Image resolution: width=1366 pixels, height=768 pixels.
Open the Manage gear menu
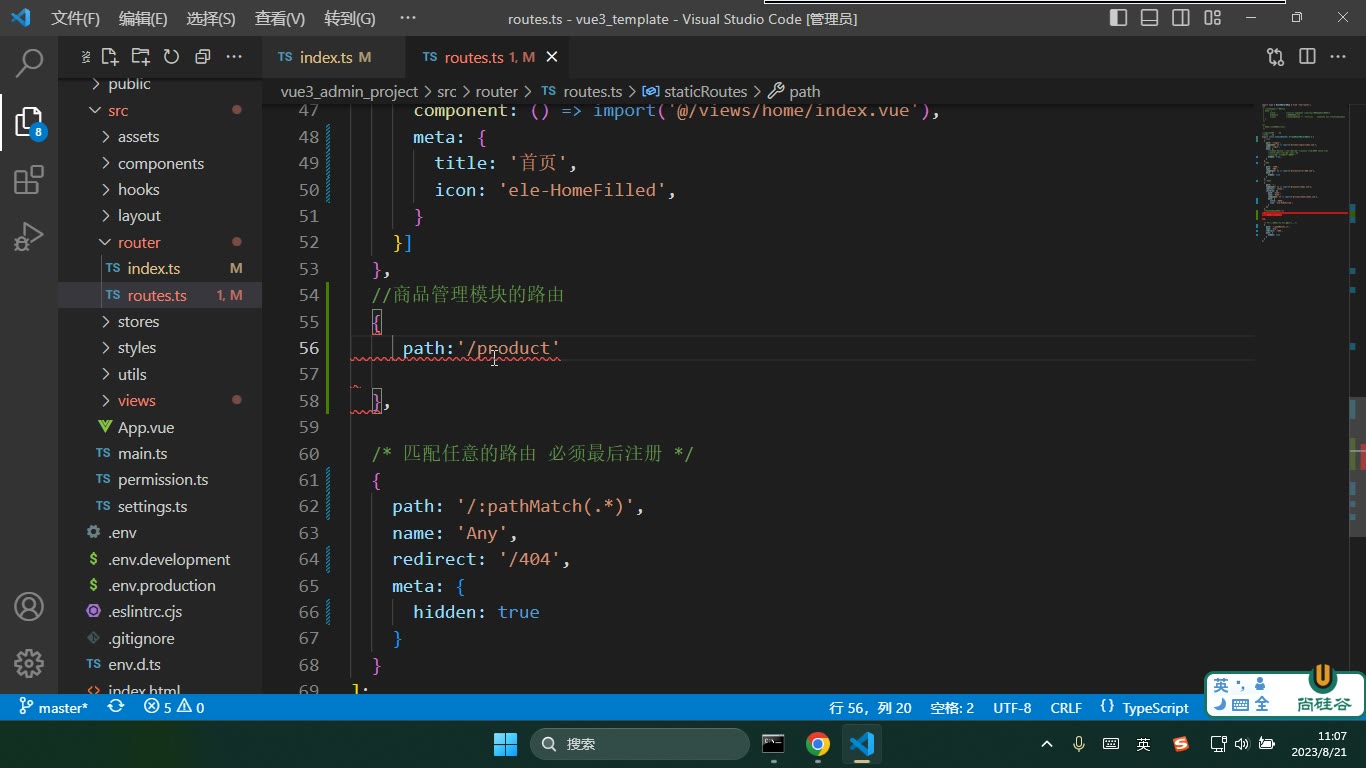[29, 662]
